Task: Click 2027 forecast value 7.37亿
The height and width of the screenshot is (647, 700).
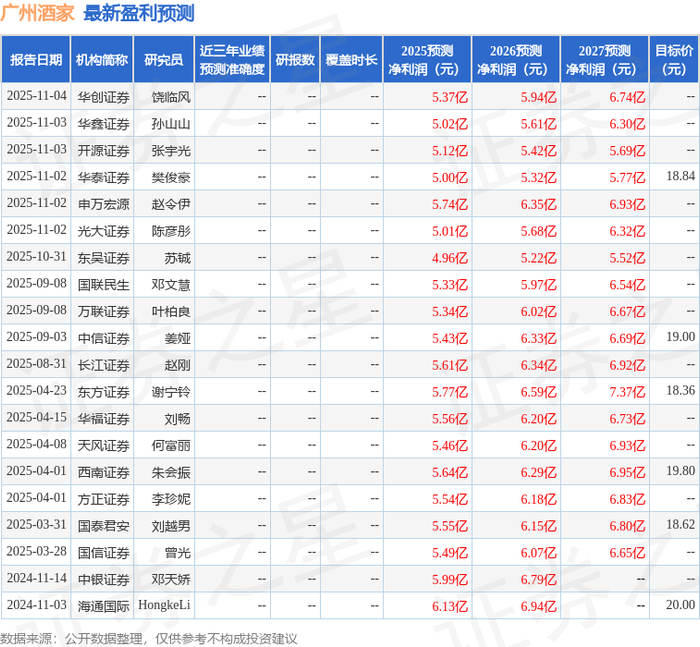Action: 627,392
